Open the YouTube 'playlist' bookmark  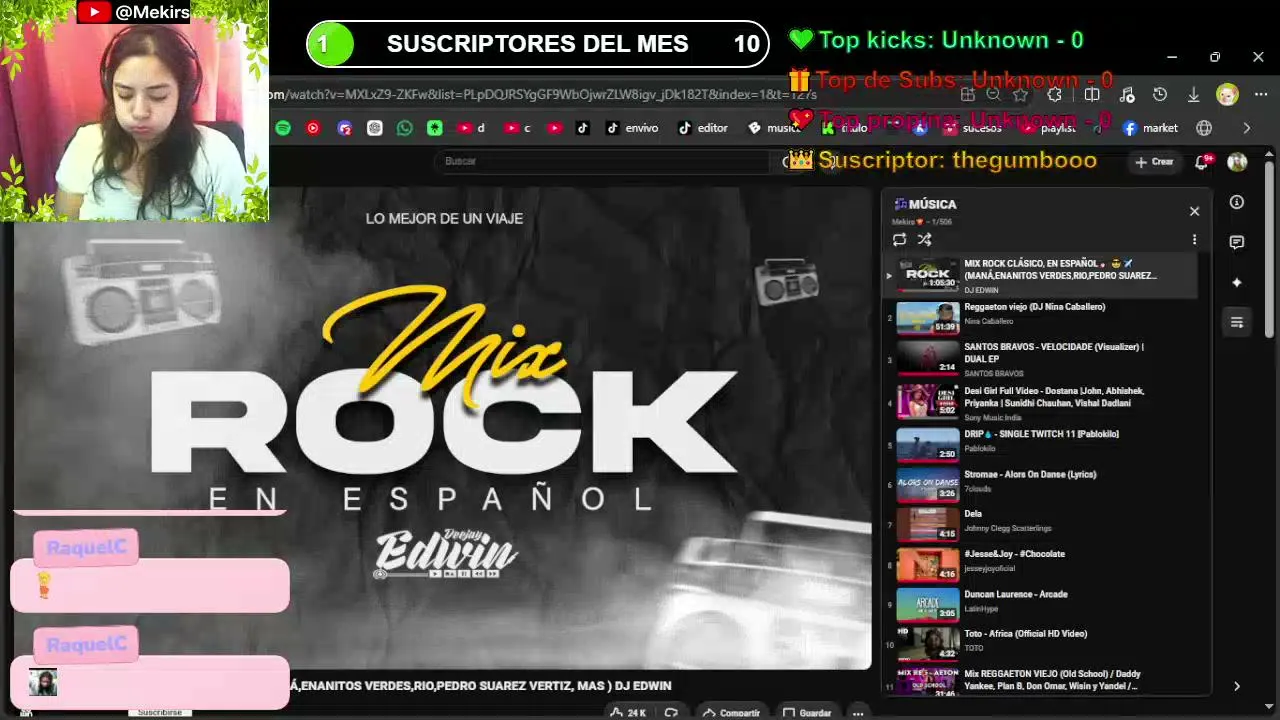pos(1048,128)
